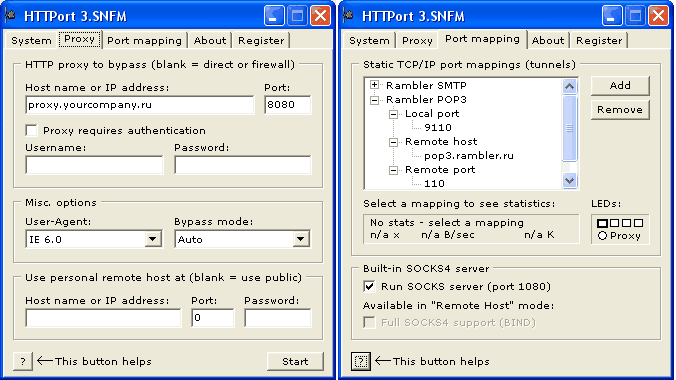This screenshot has width=676, height=380.
Task: Select the Proxy LED radio button
Action: pyautogui.click(x=602, y=236)
